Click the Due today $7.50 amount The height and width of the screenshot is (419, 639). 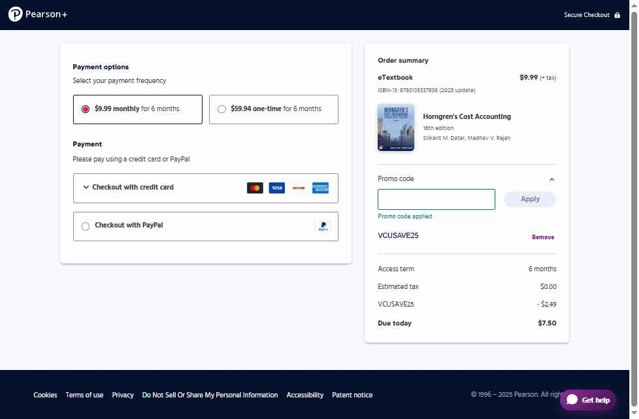click(x=547, y=323)
